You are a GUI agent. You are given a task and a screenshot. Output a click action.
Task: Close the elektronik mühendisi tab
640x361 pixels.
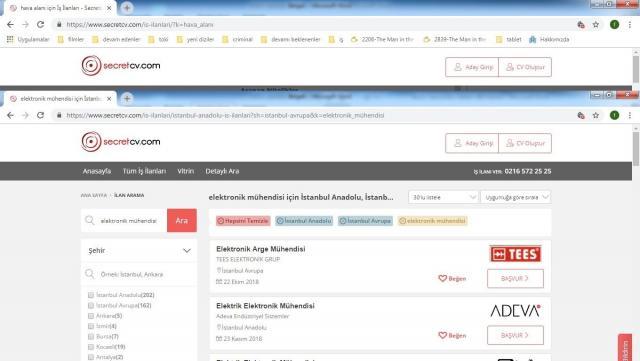click(109, 99)
